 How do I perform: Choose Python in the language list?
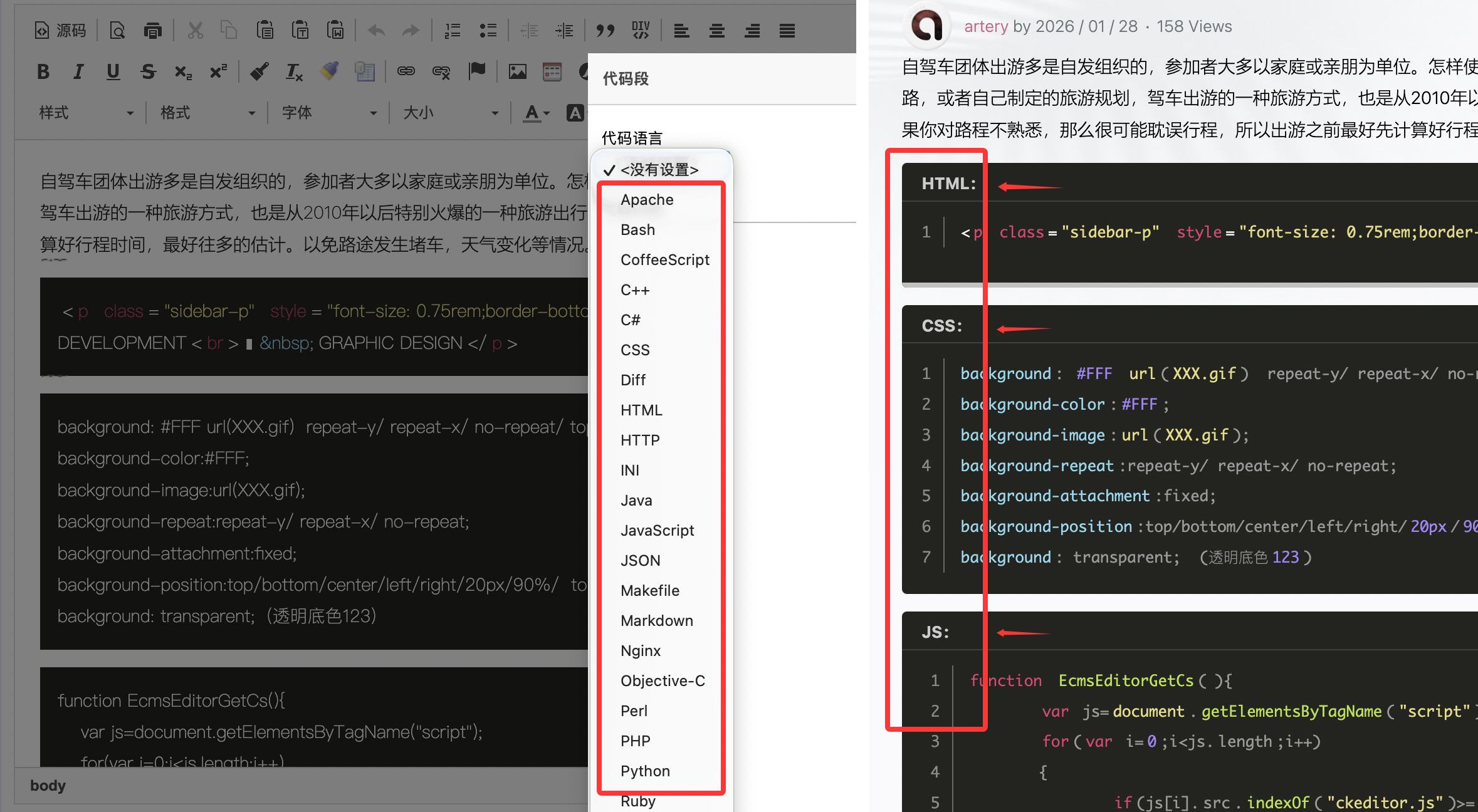point(645,771)
